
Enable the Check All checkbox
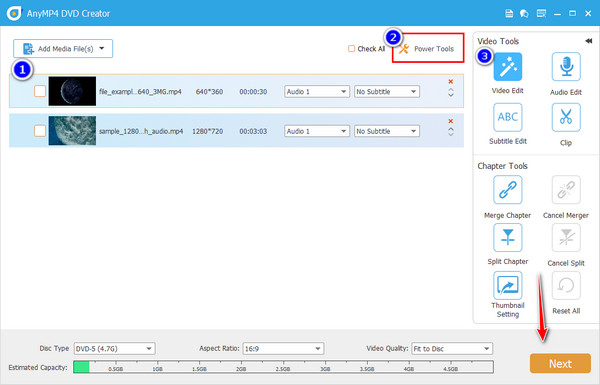pyautogui.click(x=351, y=49)
